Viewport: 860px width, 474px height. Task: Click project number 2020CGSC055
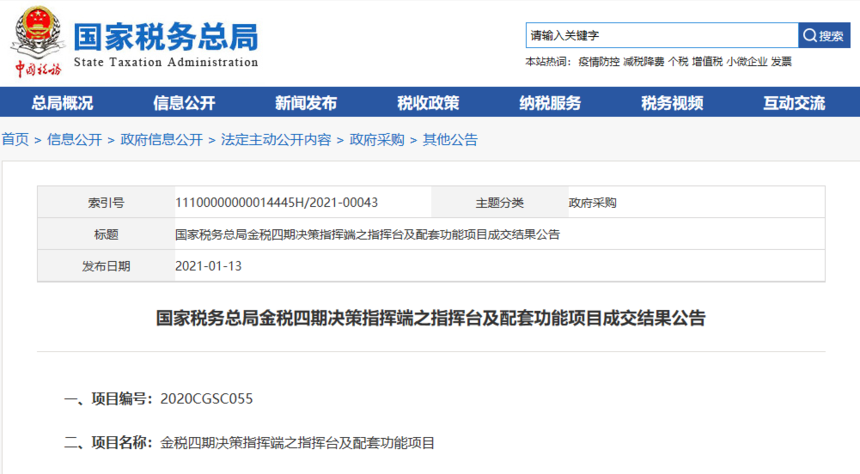click(x=206, y=399)
